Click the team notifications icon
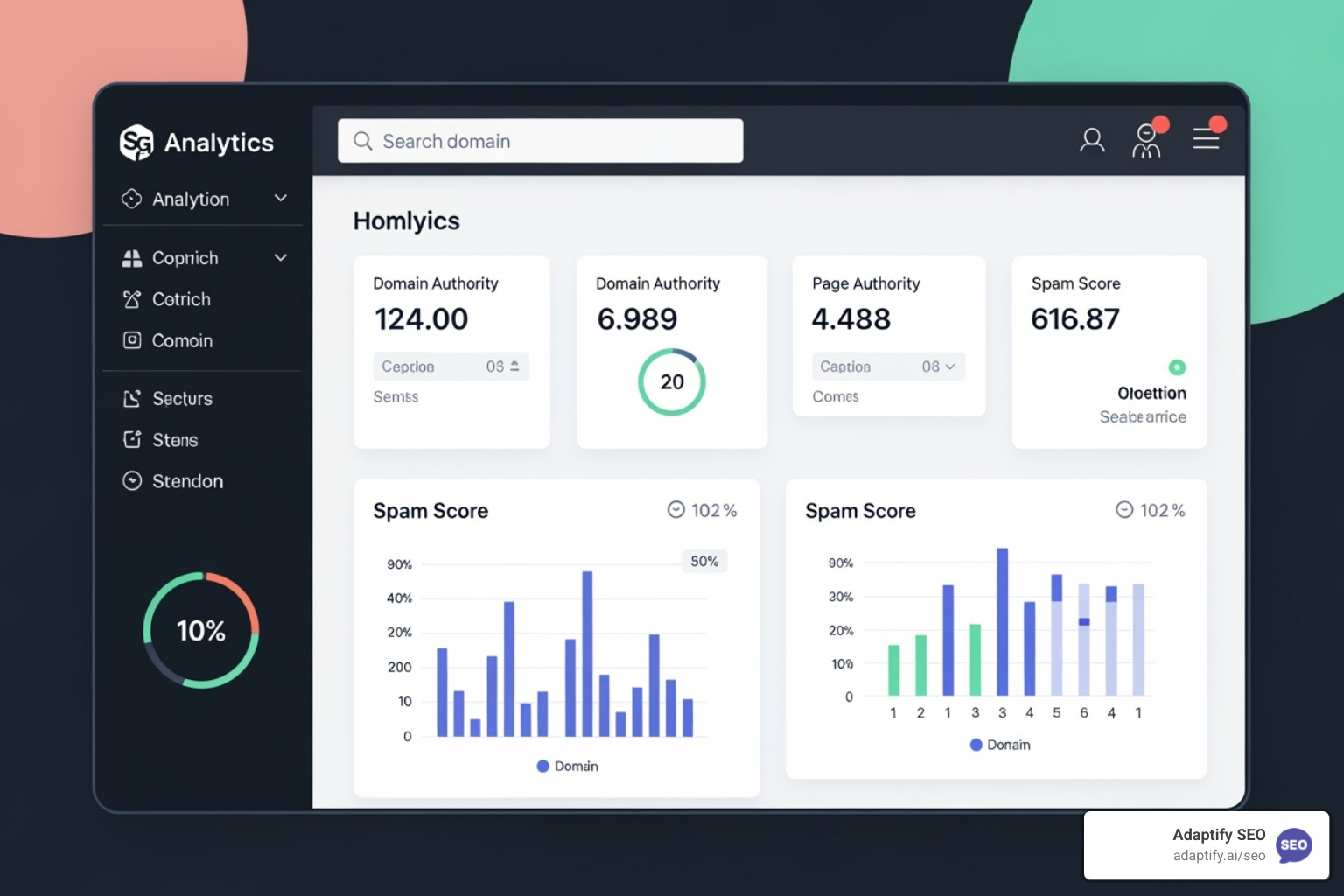This screenshot has height=896, width=1344. point(1146,140)
